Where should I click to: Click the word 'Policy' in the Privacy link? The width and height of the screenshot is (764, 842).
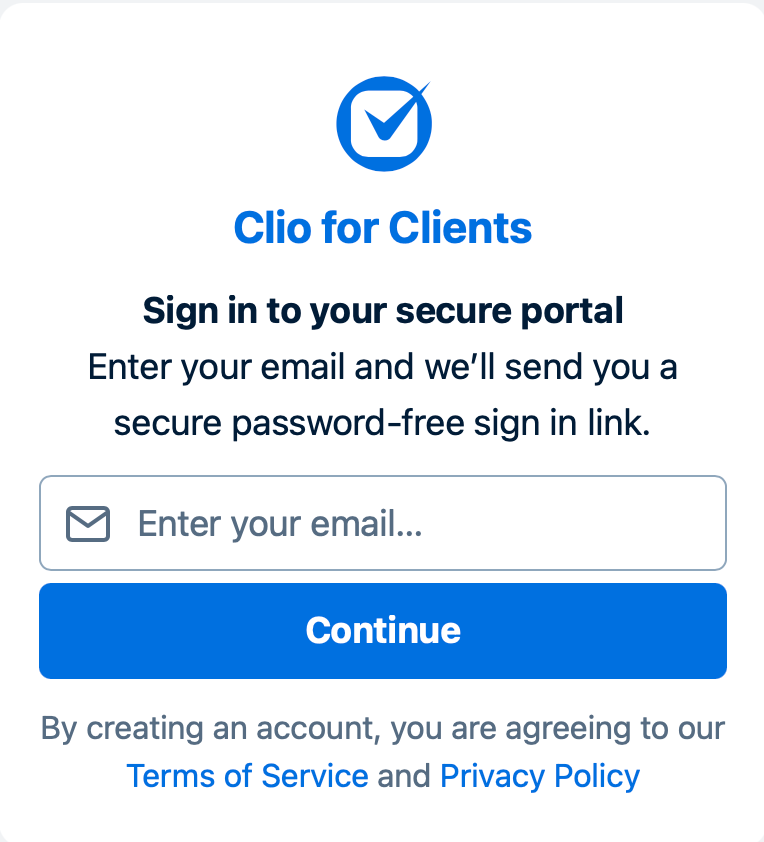[597, 776]
